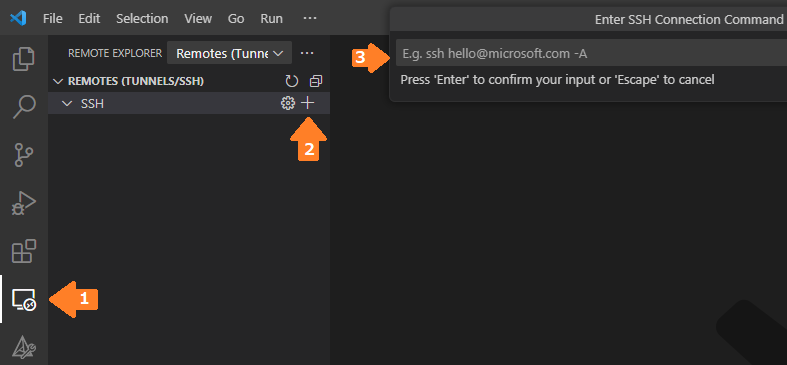Select the Remote Explorer icon

[x=24, y=300]
